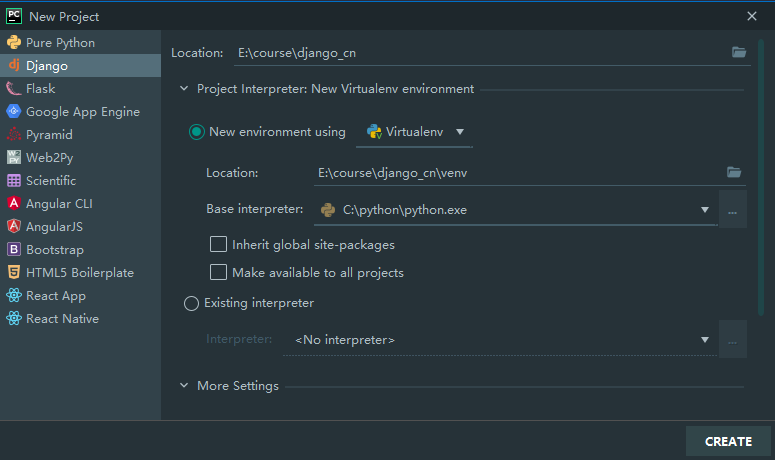Click the React Native label text

[62, 319]
